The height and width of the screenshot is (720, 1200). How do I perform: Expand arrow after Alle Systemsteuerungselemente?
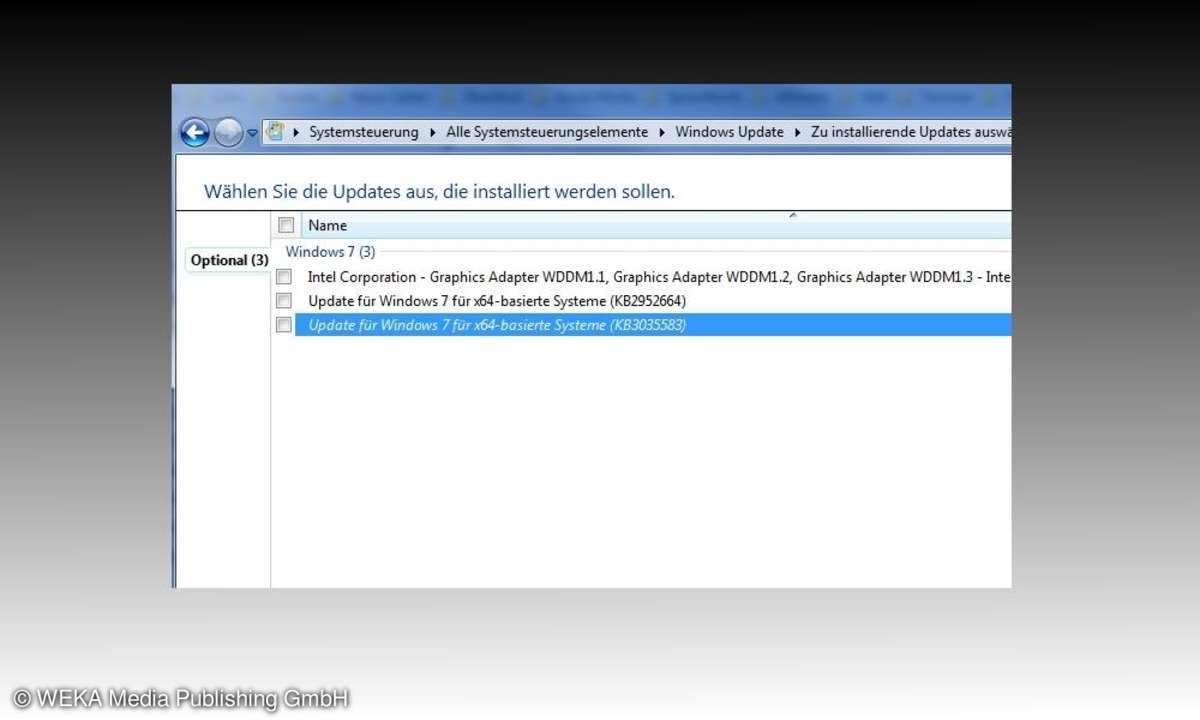click(x=662, y=132)
